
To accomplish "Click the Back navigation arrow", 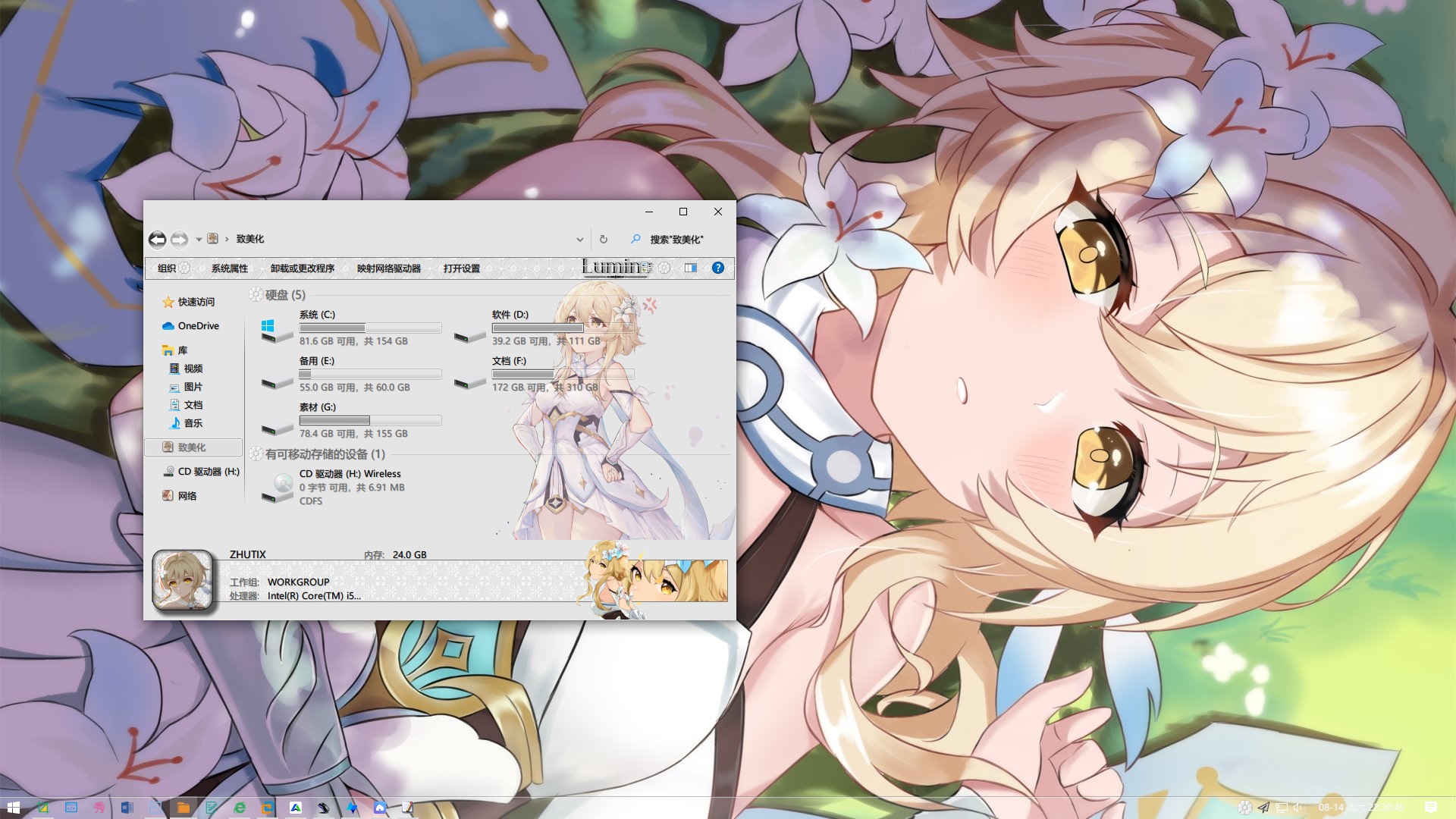I will pyautogui.click(x=157, y=240).
